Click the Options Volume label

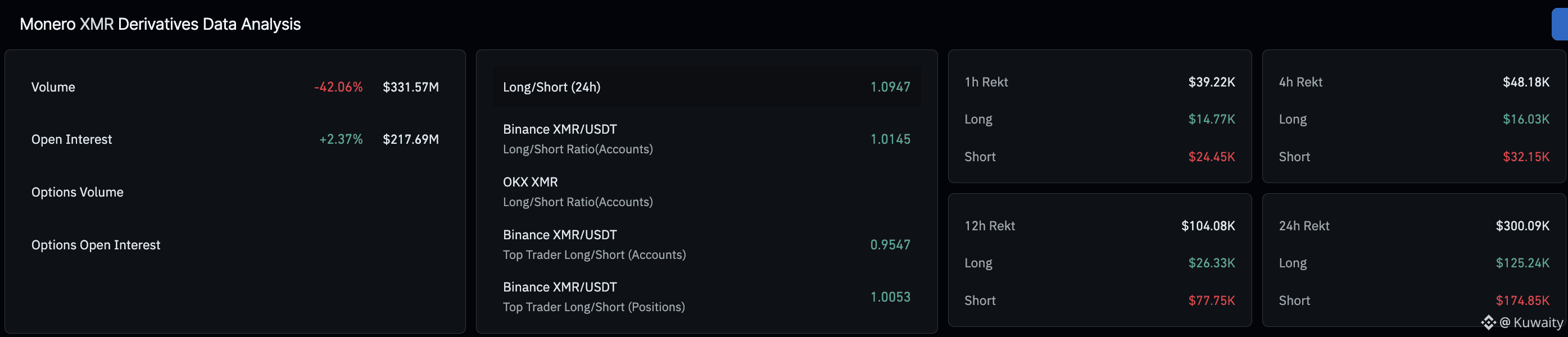click(x=78, y=192)
